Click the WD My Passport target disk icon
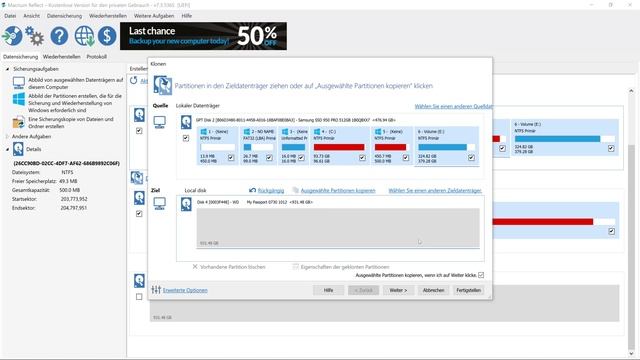Screen dimensions: 640x360 pyautogui.click(x=186, y=204)
